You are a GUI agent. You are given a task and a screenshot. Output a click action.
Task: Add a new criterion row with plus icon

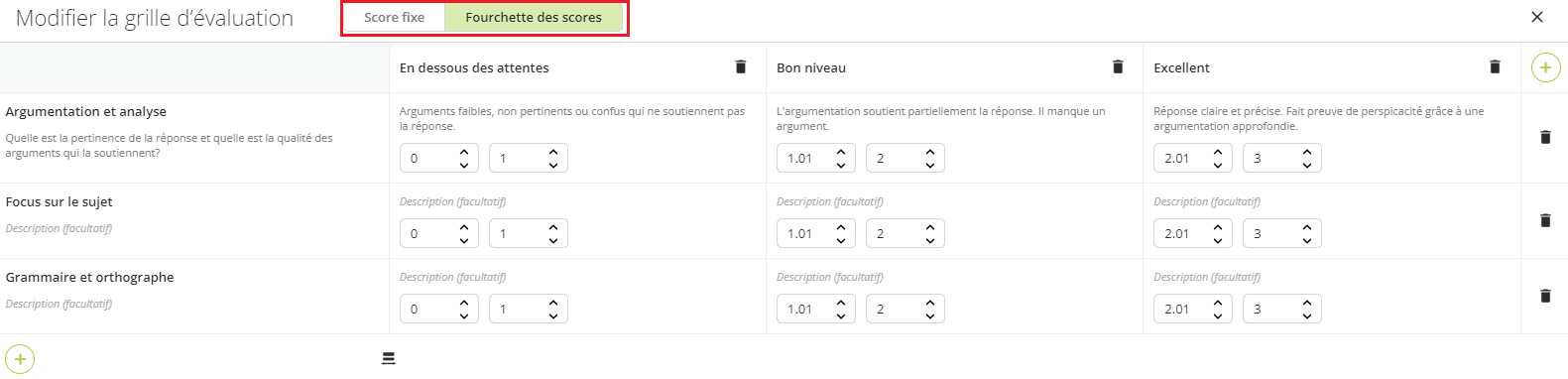(20, 359)
